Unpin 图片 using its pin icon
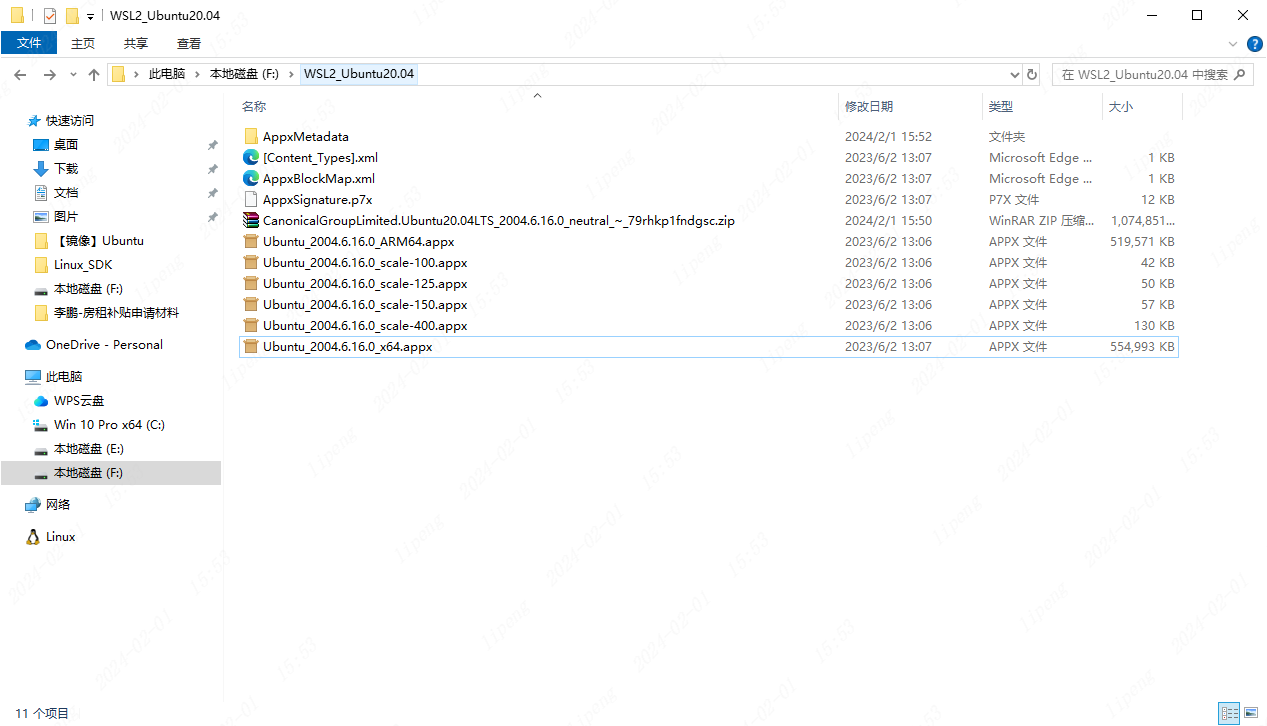This screenshot has height=726, width=1267. [x=212, y=217]
